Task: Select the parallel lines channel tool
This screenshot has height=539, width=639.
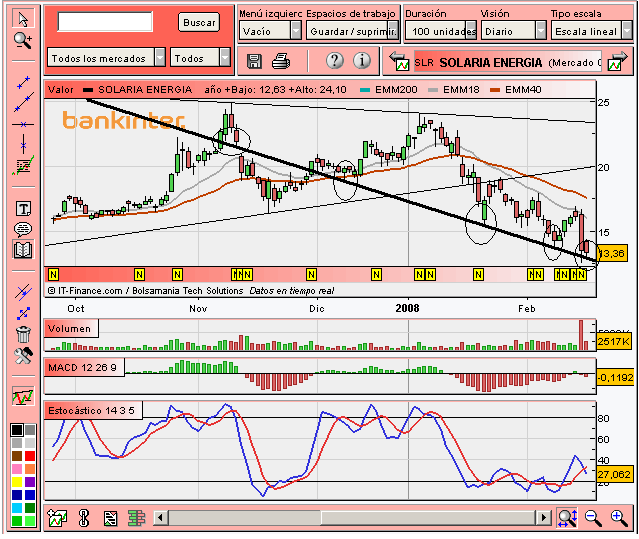Action: [x=23, y=292]
